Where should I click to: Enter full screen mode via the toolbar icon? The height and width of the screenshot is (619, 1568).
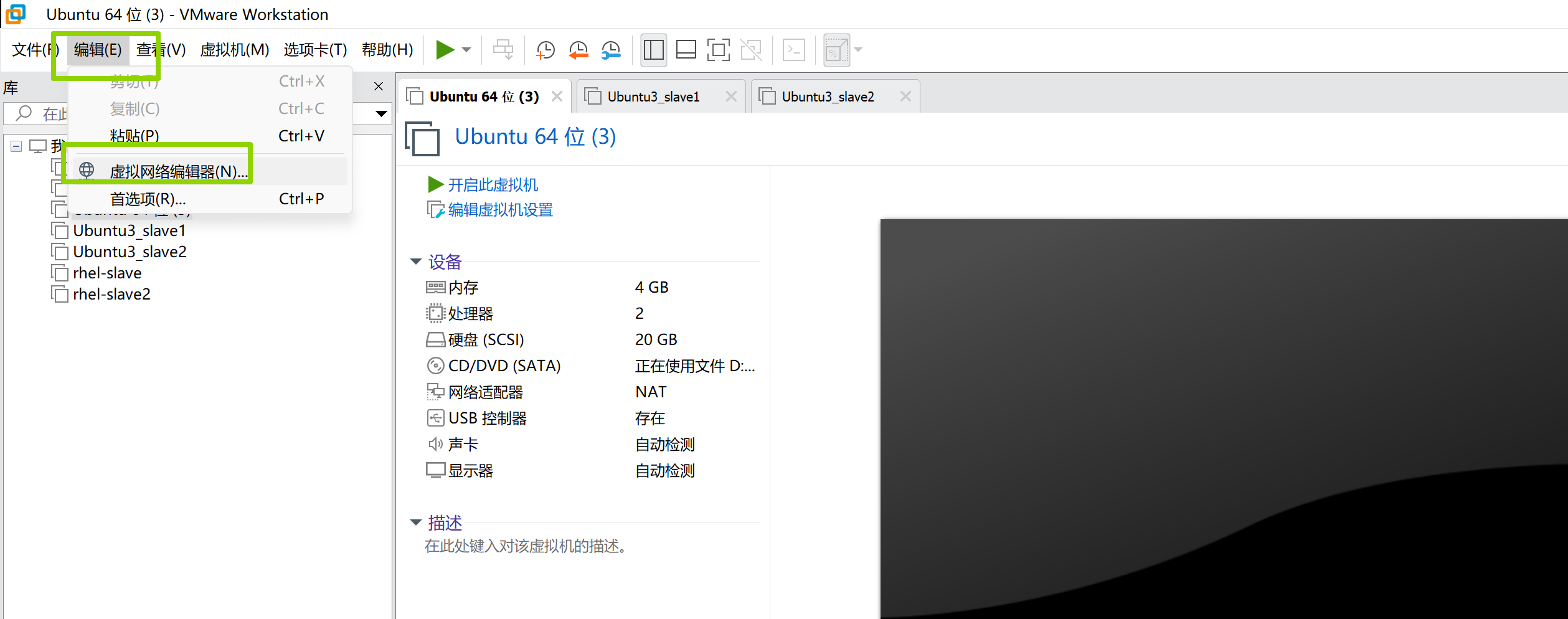tap(719, 50)
